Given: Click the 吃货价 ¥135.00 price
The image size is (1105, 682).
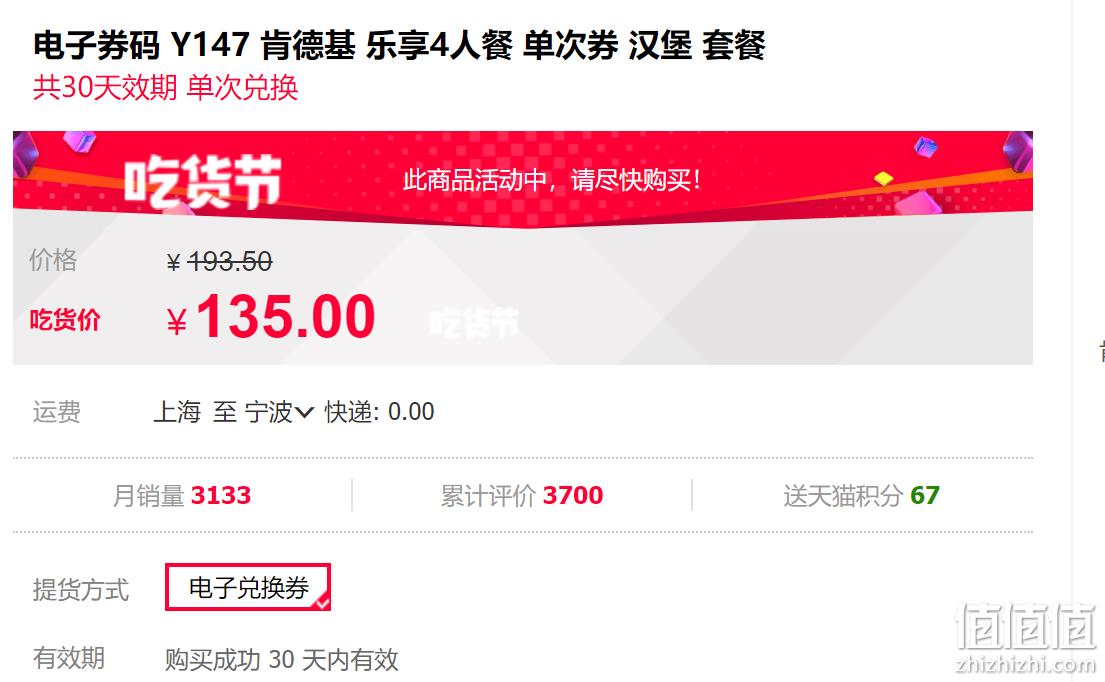Looking at the screenshot, I should [x=271, y=317].
